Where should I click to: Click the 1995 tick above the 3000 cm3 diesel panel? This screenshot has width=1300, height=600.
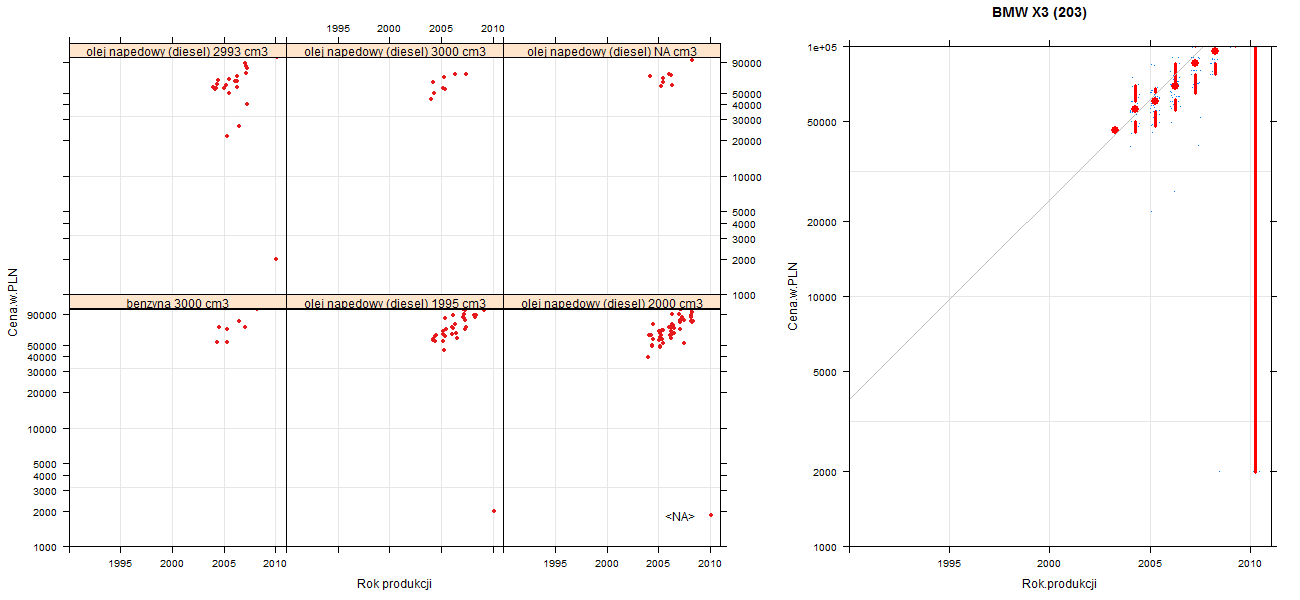pyautogui.click(x=338, y=28)
